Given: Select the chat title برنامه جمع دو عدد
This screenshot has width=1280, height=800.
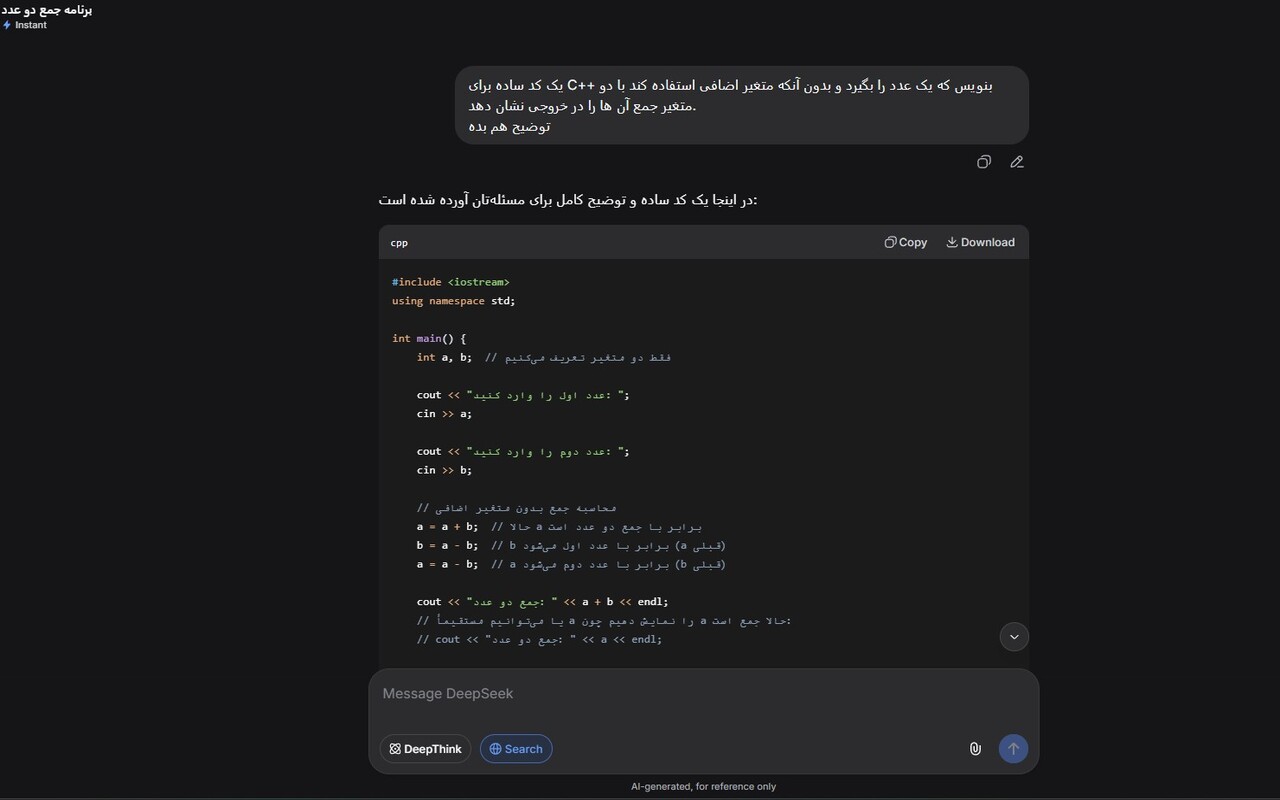Looking at the screenshot, I should click(46, 9).
